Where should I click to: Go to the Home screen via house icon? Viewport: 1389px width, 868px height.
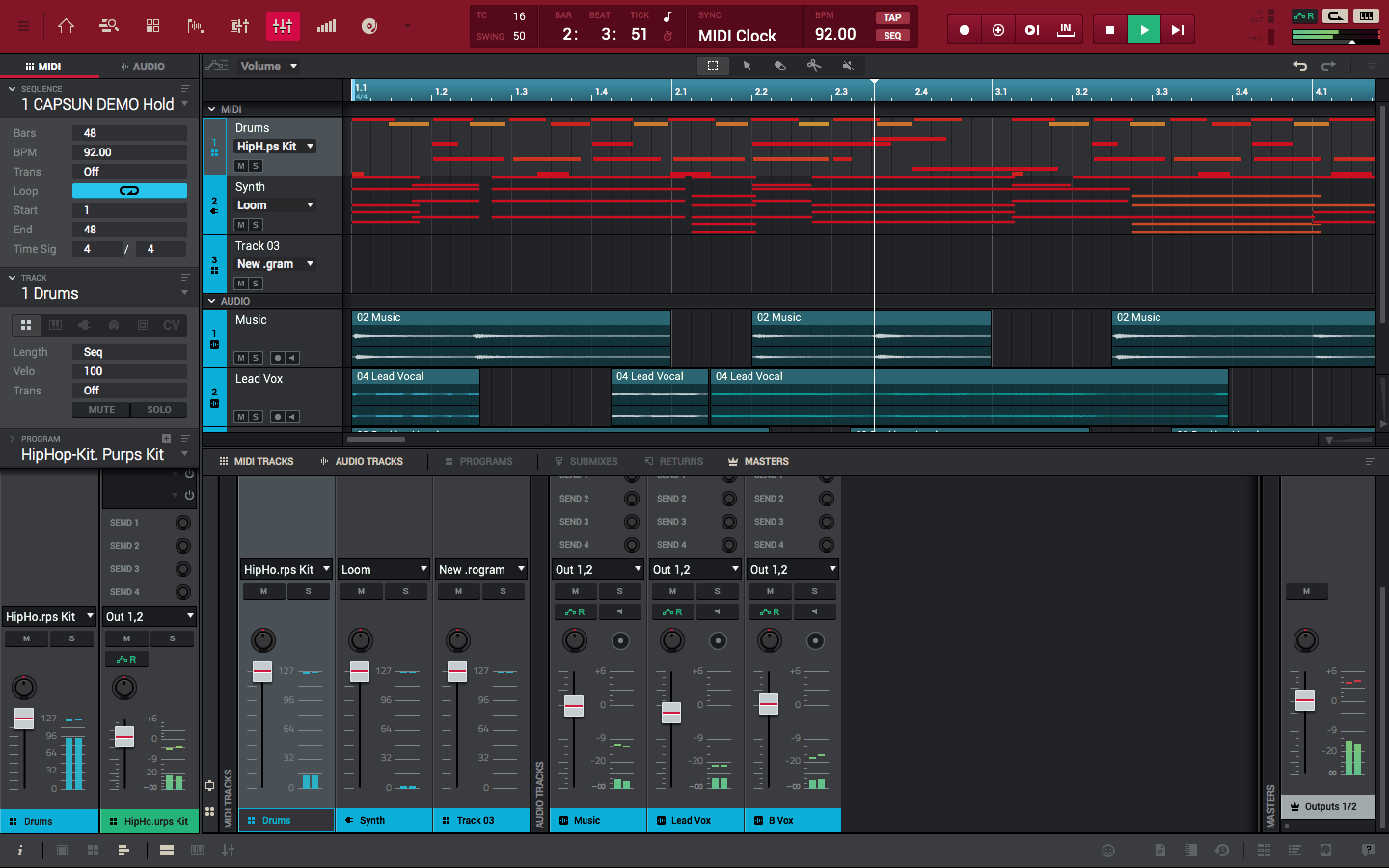click(66, 26)
